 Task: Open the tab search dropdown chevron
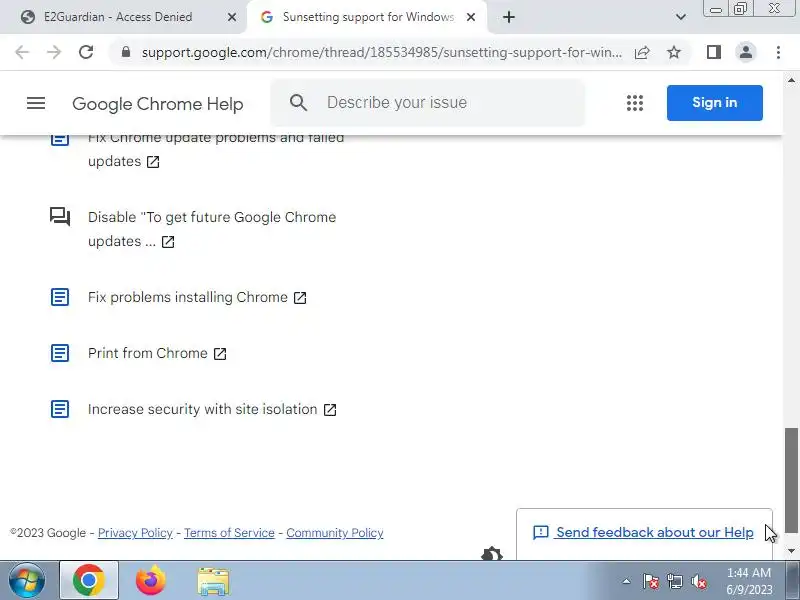[681, 17]
